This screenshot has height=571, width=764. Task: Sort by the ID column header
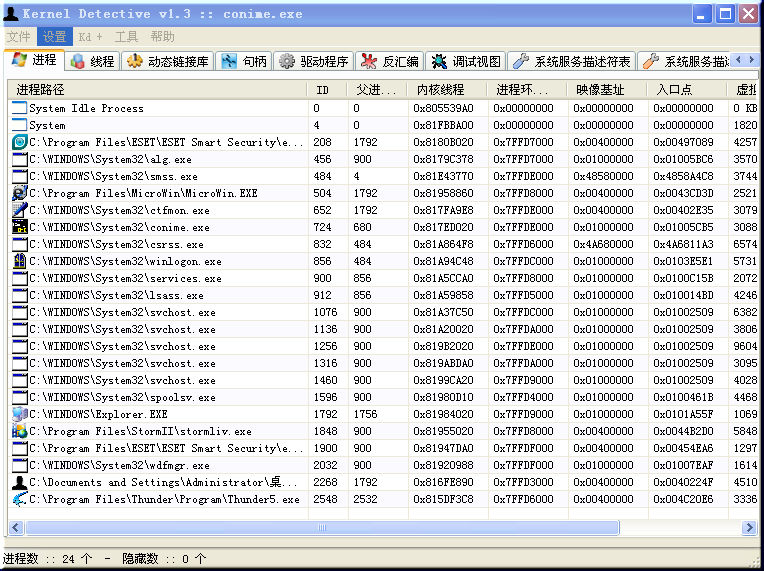[326, 90]
